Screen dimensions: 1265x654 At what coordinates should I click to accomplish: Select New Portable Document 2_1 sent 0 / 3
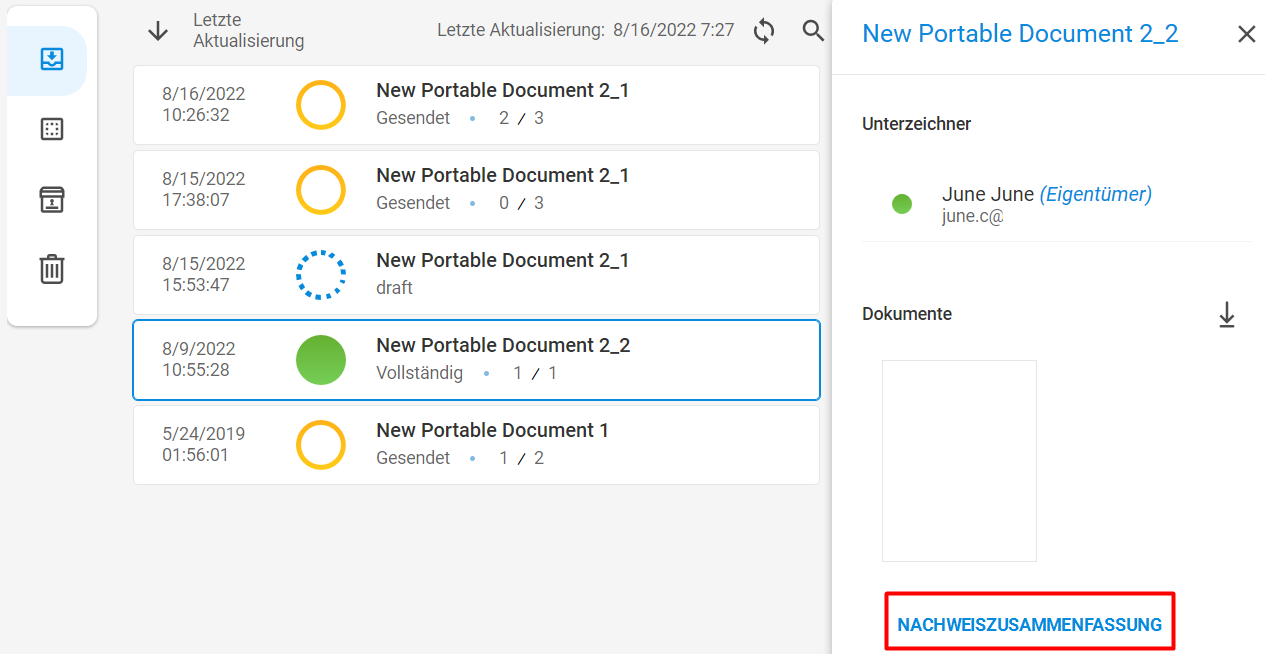pos(476,190)
